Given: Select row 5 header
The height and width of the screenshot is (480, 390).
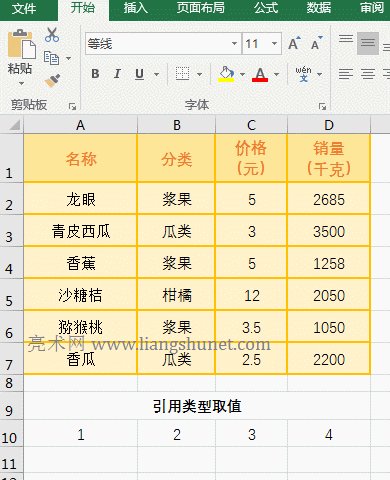Looking at the screenshot, I should click(x=12, y=295).
